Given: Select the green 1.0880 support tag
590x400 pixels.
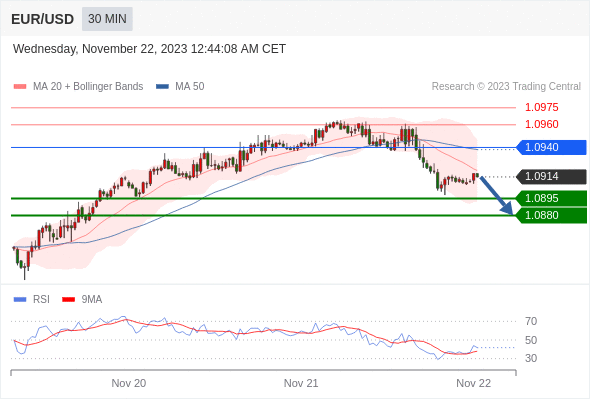Looking at the screenshot, I should pos(552,215).
